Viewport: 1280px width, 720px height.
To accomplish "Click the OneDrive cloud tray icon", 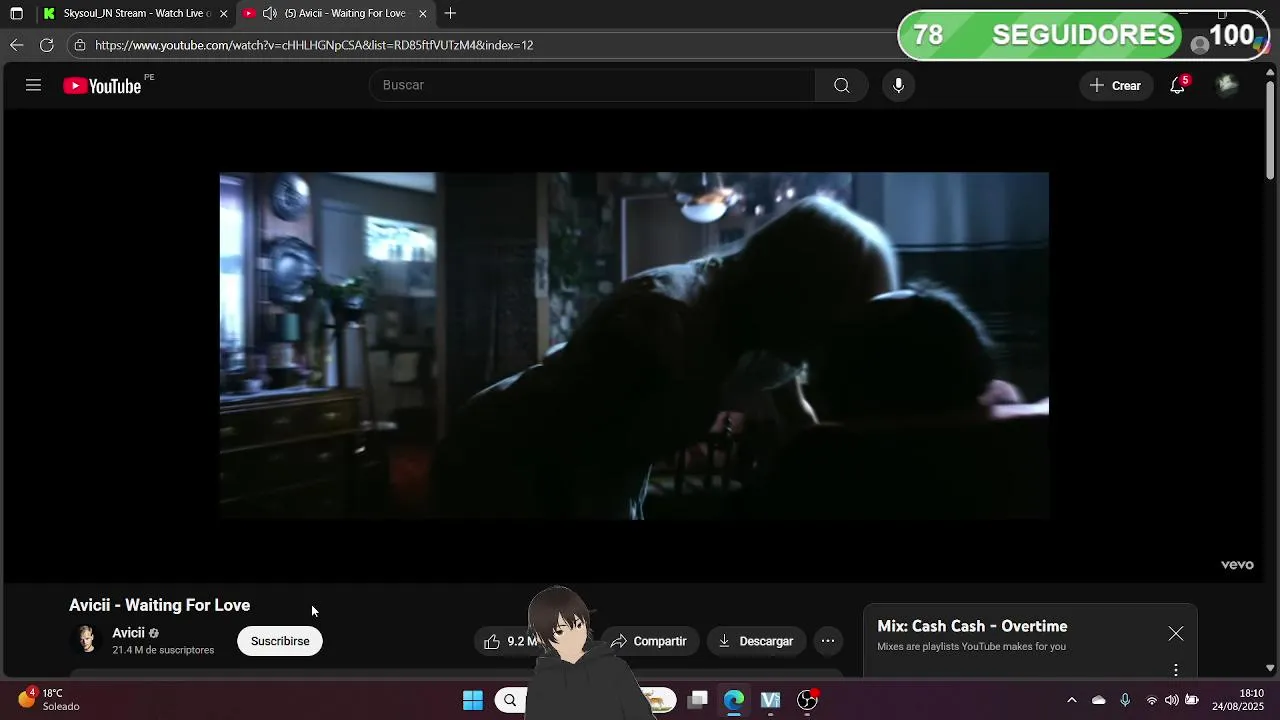I will point(1098,700).
